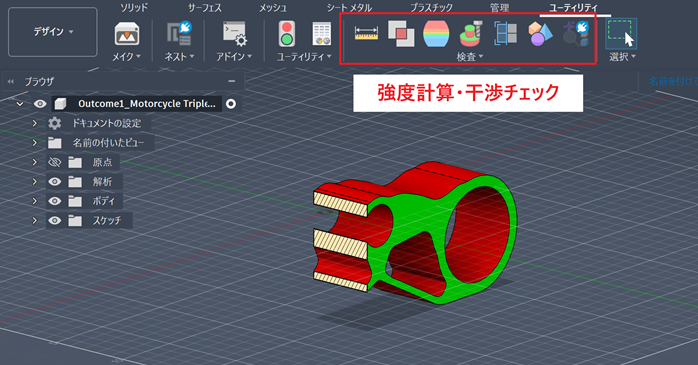The height and width of the screenshot is (365, 698).
Task: Hide the Bodies folder eye
Action: 54,201
